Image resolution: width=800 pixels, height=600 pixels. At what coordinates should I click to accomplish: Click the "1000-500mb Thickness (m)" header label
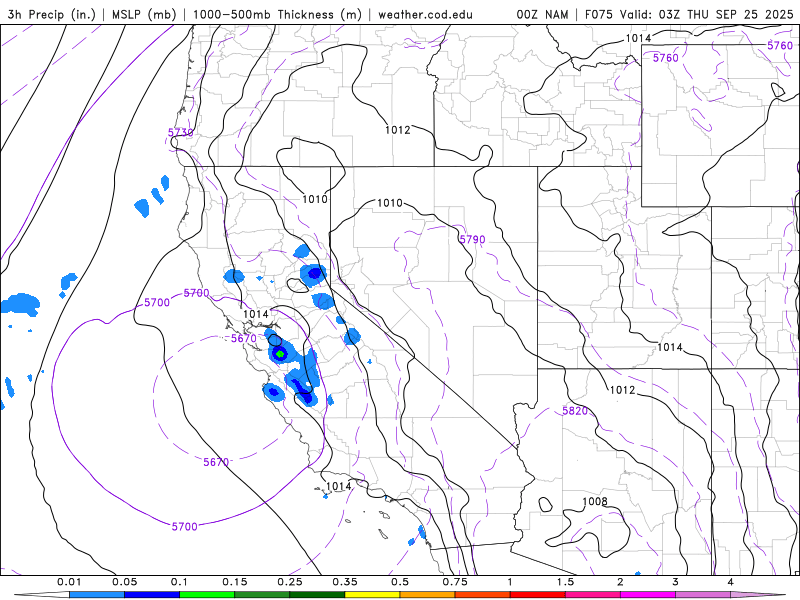(277, 14)
